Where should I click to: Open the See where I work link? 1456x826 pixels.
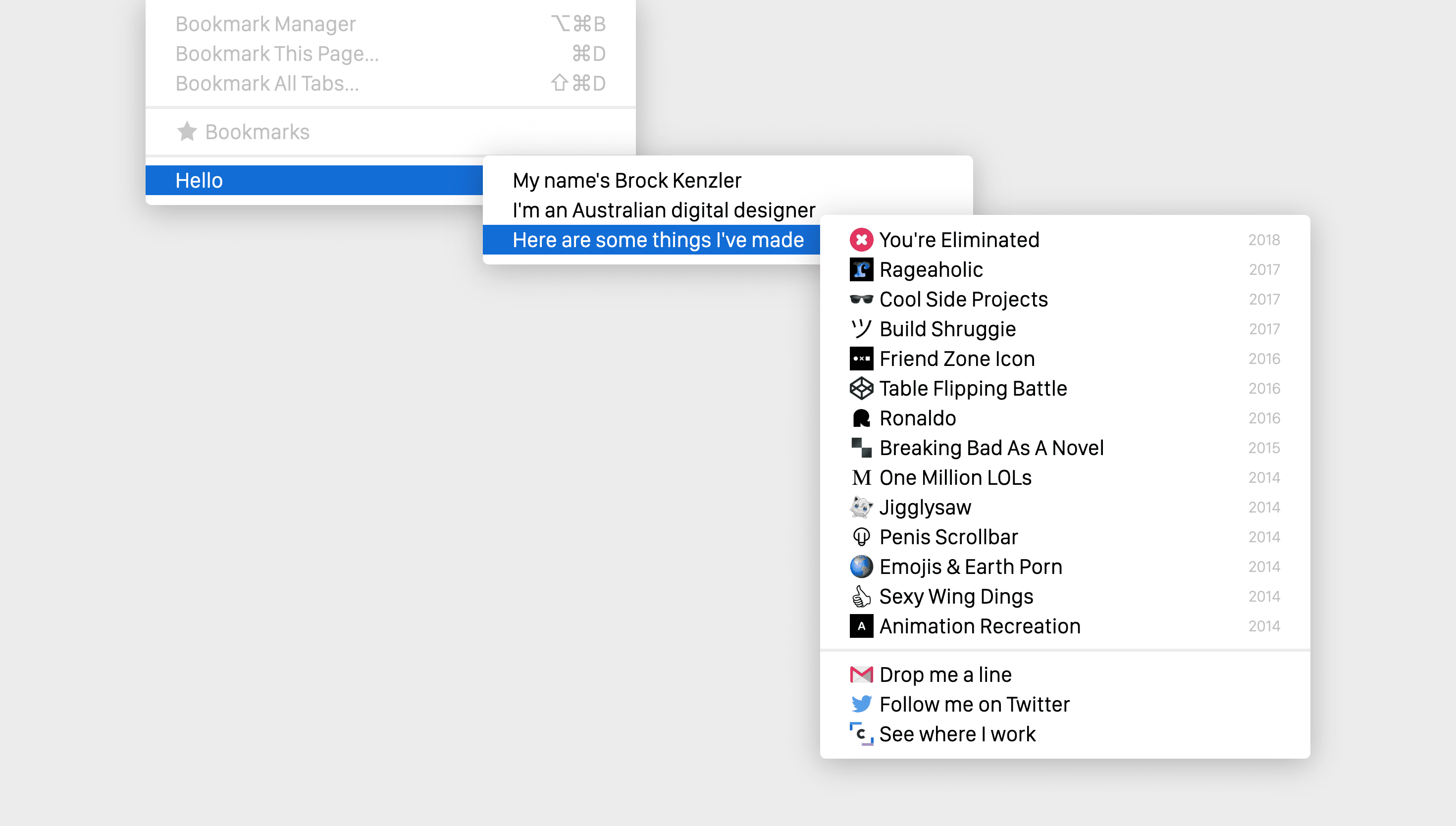pyautogui.click(x=957, y=734)
